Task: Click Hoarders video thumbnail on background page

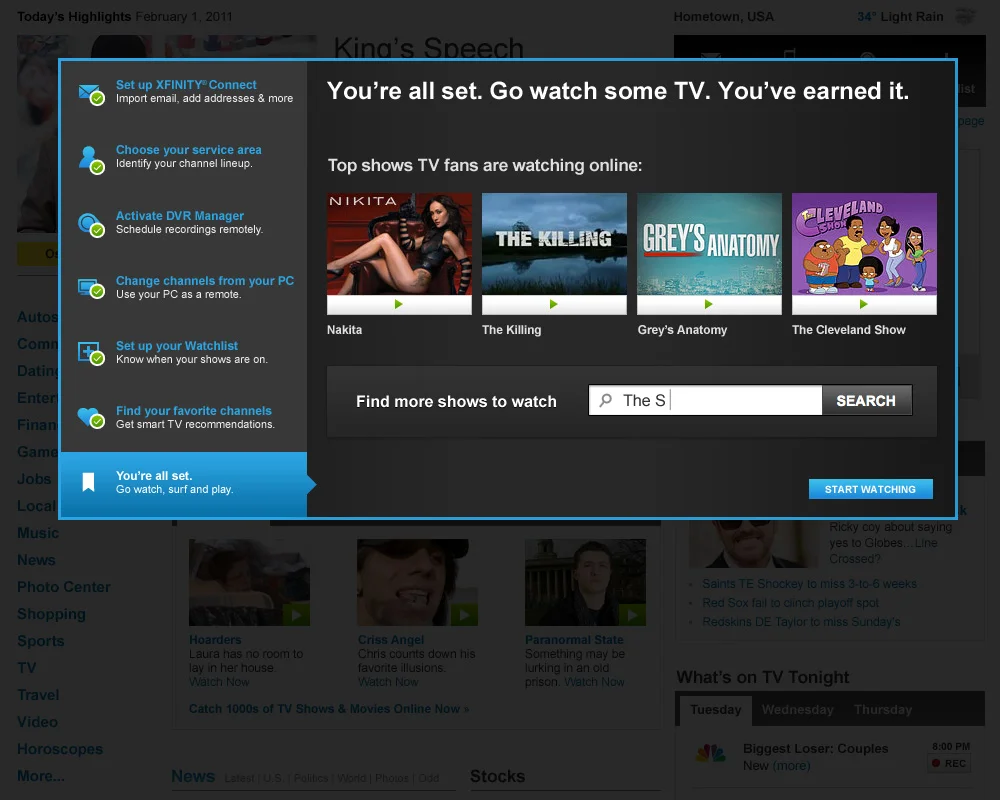Action: [249, 582]
